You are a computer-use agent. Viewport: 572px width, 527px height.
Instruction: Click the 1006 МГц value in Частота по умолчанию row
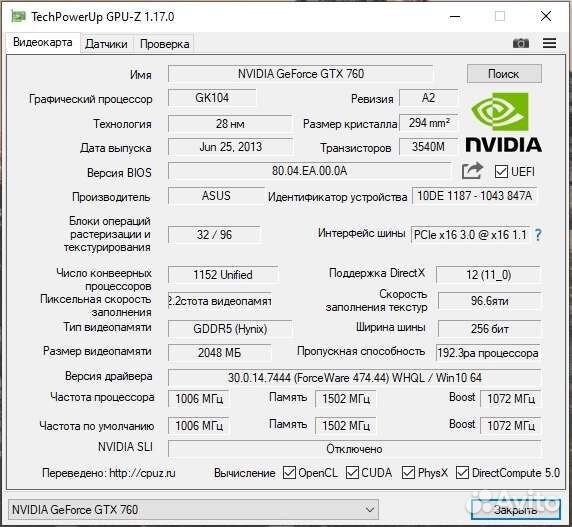pyautogui.click(x=199, y=426)
